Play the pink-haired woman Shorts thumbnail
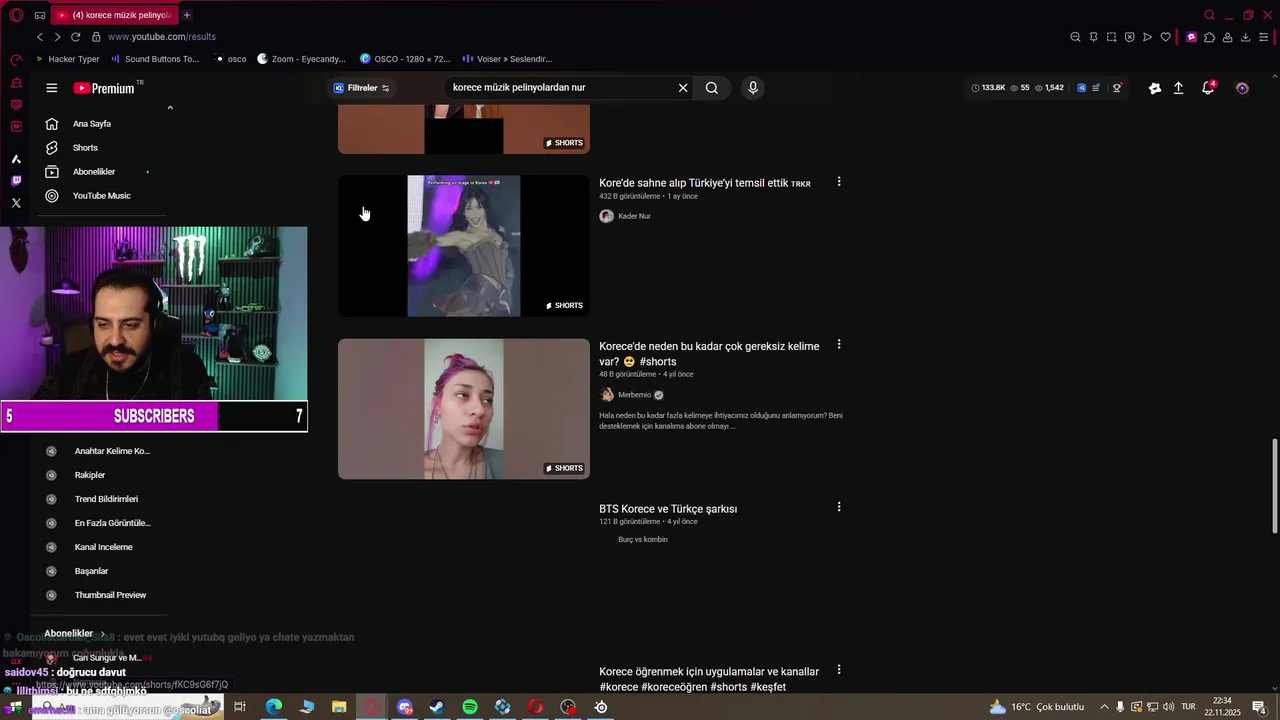This screenshot has width=1280, height=720. pyautogui.click(x=464, y=409)
